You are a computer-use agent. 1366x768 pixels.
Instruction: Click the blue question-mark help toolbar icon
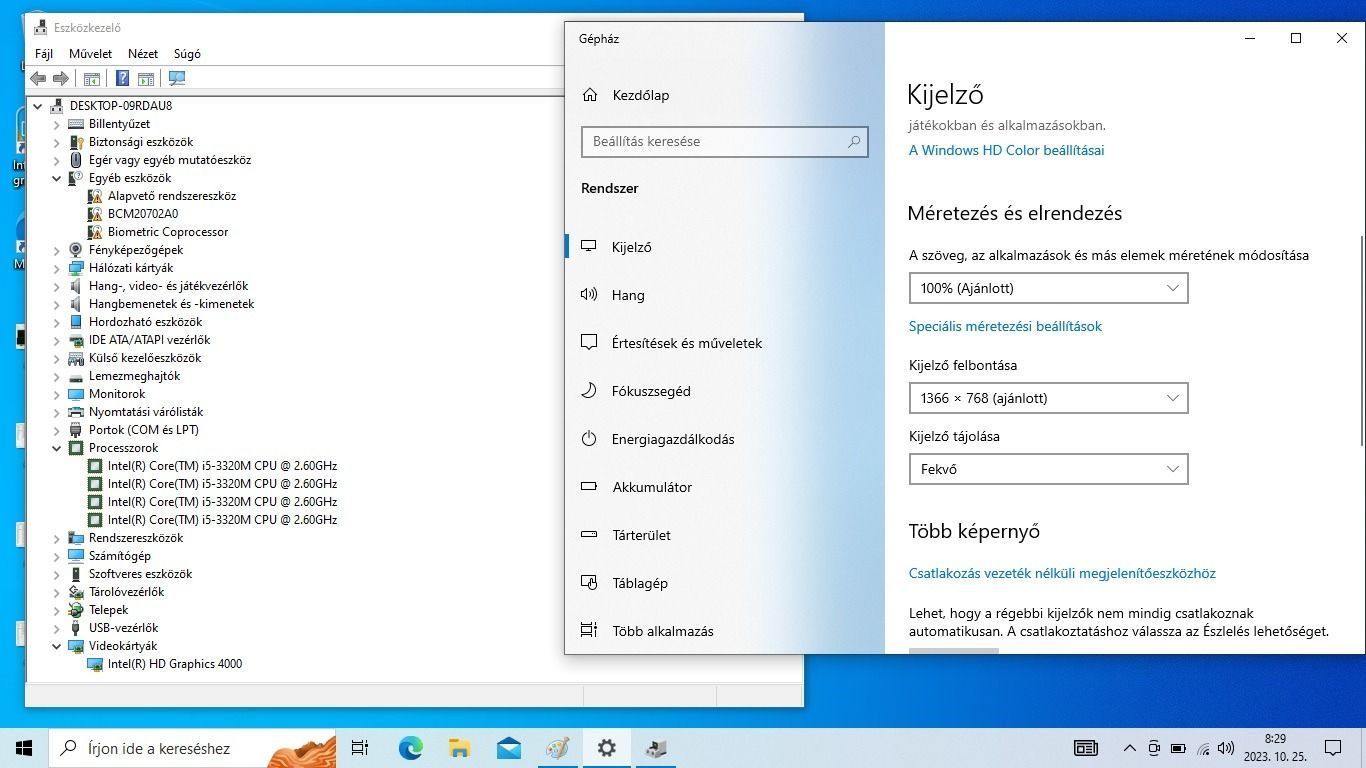coord(122,78)
